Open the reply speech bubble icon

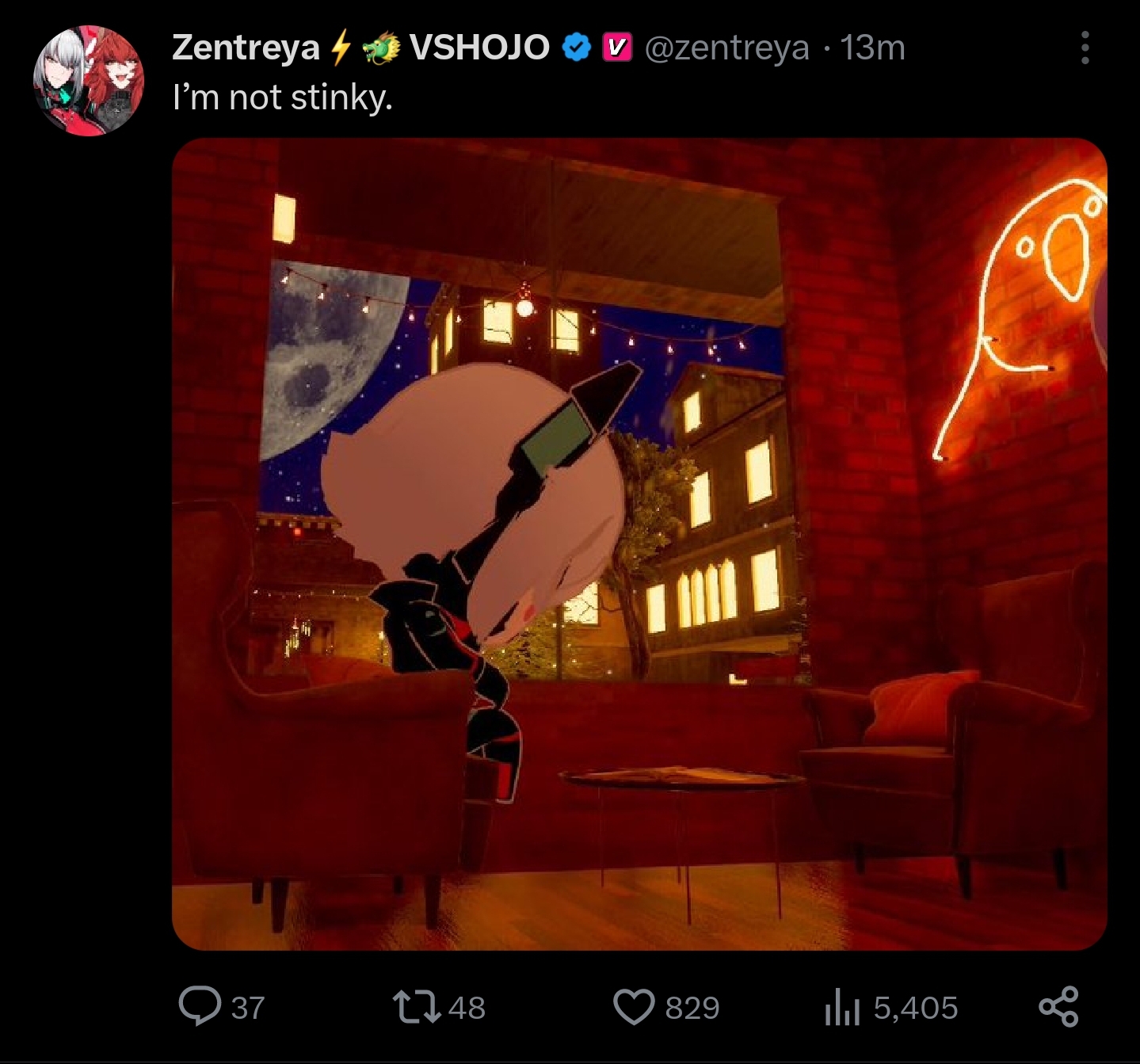point(200,1007)
